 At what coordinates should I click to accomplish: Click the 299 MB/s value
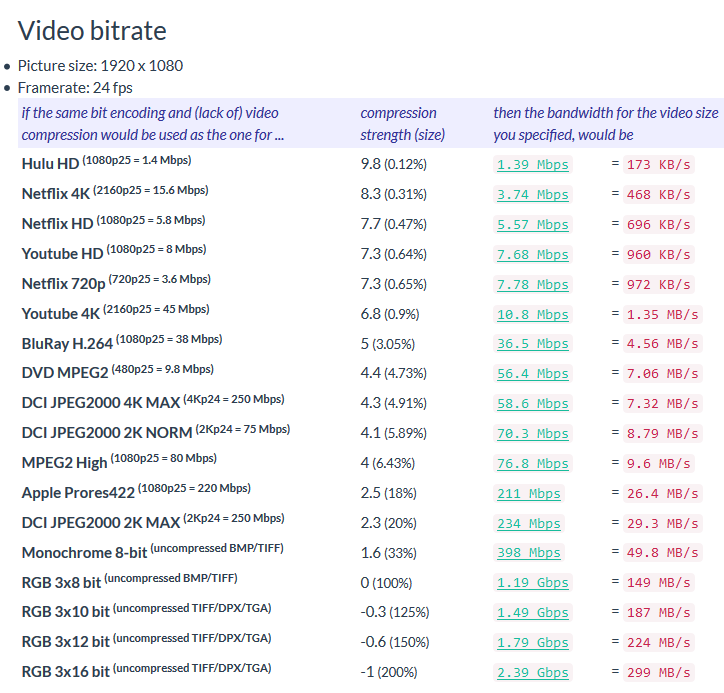tap(658, 673)
